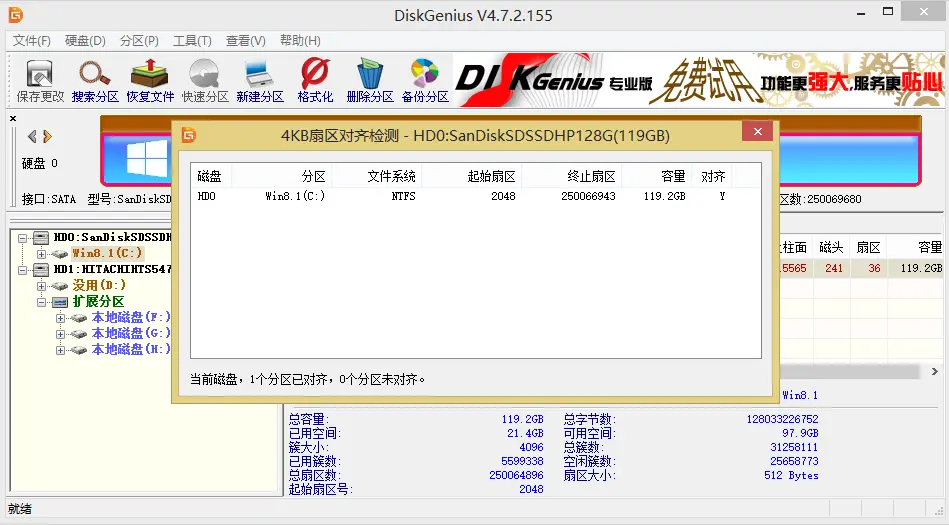Click the HD0 SanDisk drive icon in tree
The width and height of the screenshot is (949, 525).
[x=41, y=237]
